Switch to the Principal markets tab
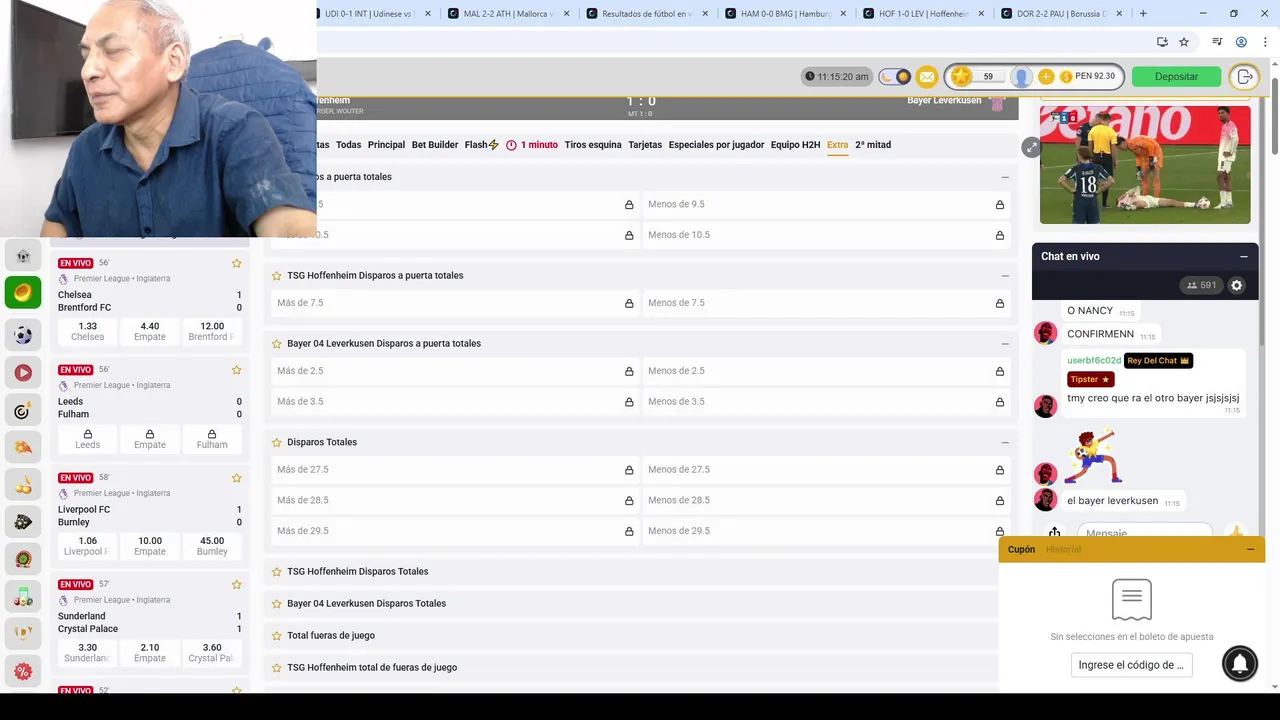 click(x=386, y=145)
